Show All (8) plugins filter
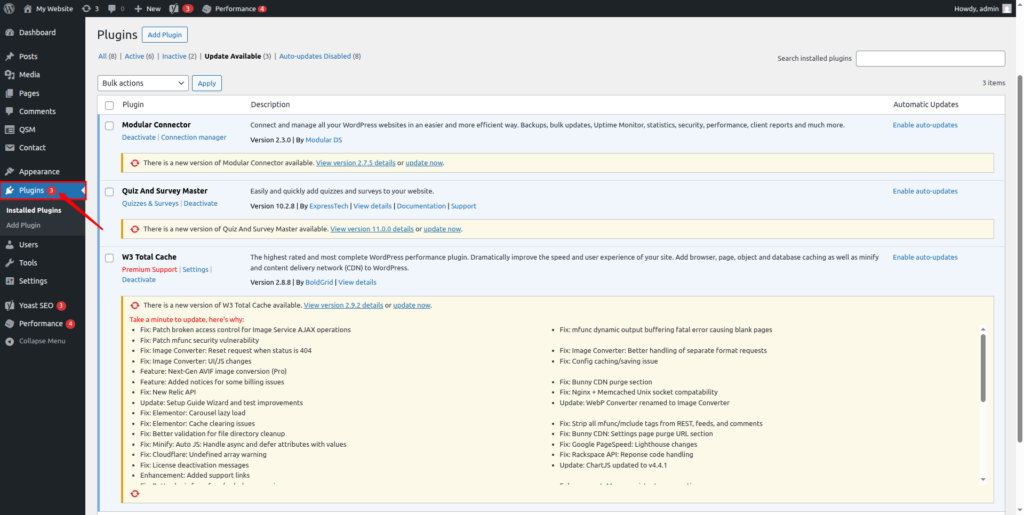Viewport: 1024px width, 515px height. click(108, 57)
